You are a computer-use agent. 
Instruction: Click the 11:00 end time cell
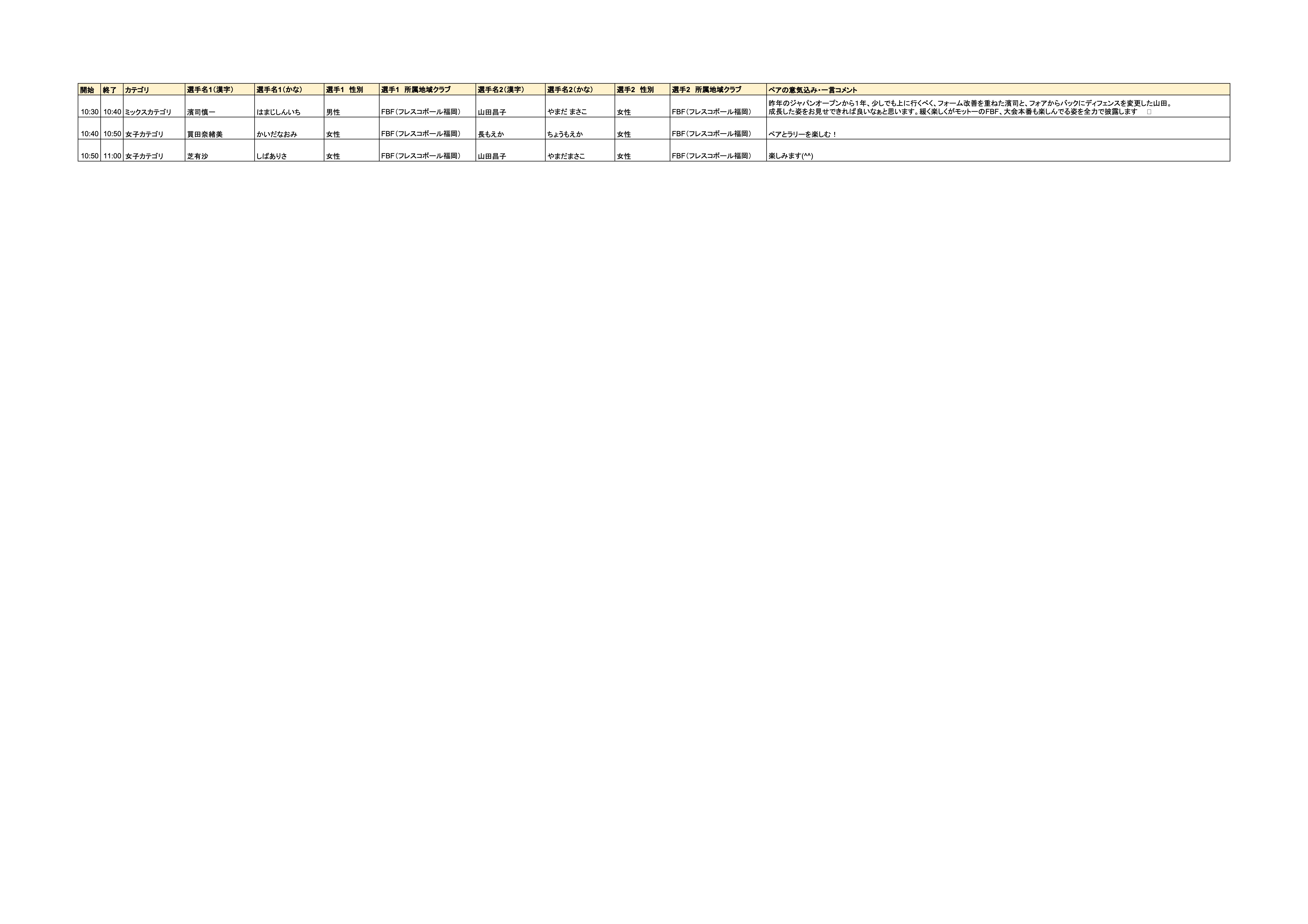(112, 156)
